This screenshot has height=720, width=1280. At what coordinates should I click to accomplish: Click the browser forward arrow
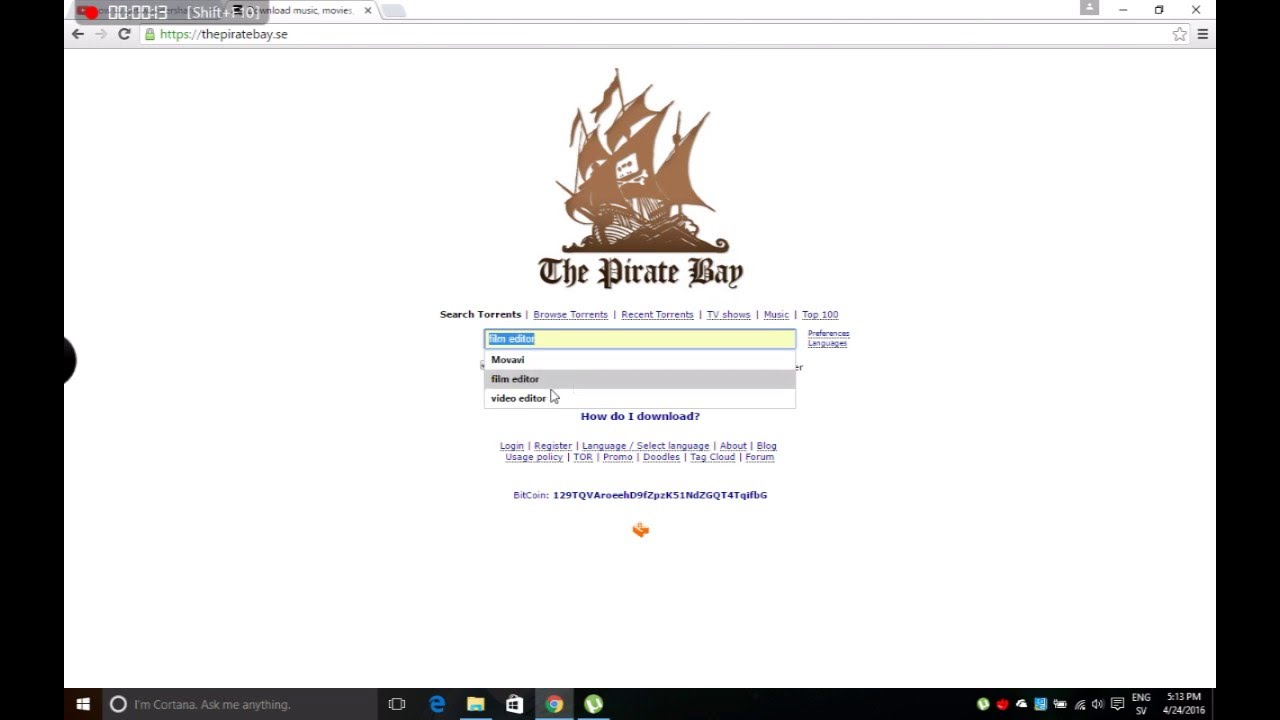pos(100,34)
